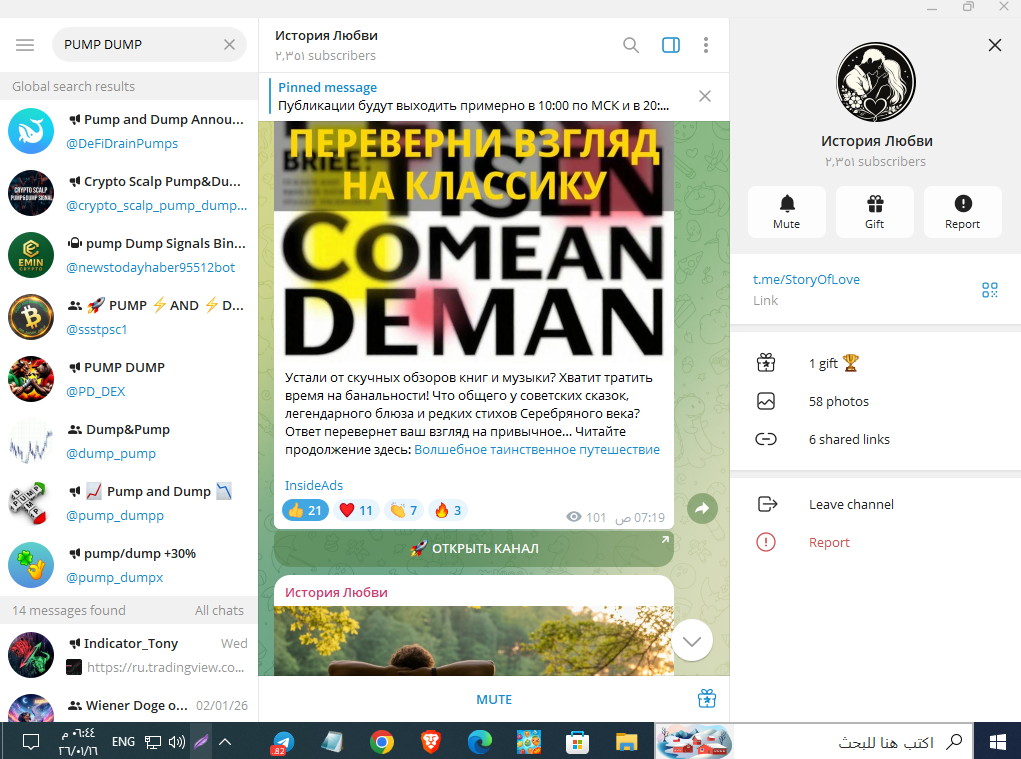
Task: Show the channel QR code
Action: (x=989, y=290)
